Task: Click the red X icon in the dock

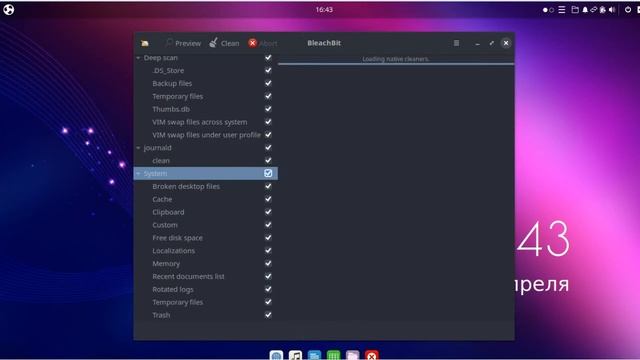Action: [371, 355]
